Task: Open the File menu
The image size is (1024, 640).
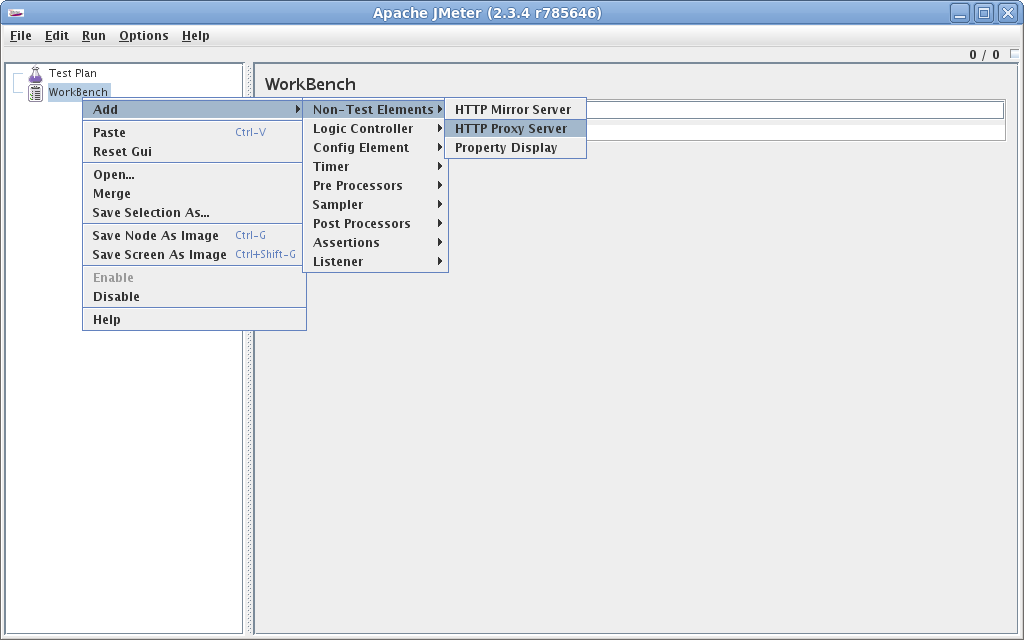Action: click(x=21, y=36)
